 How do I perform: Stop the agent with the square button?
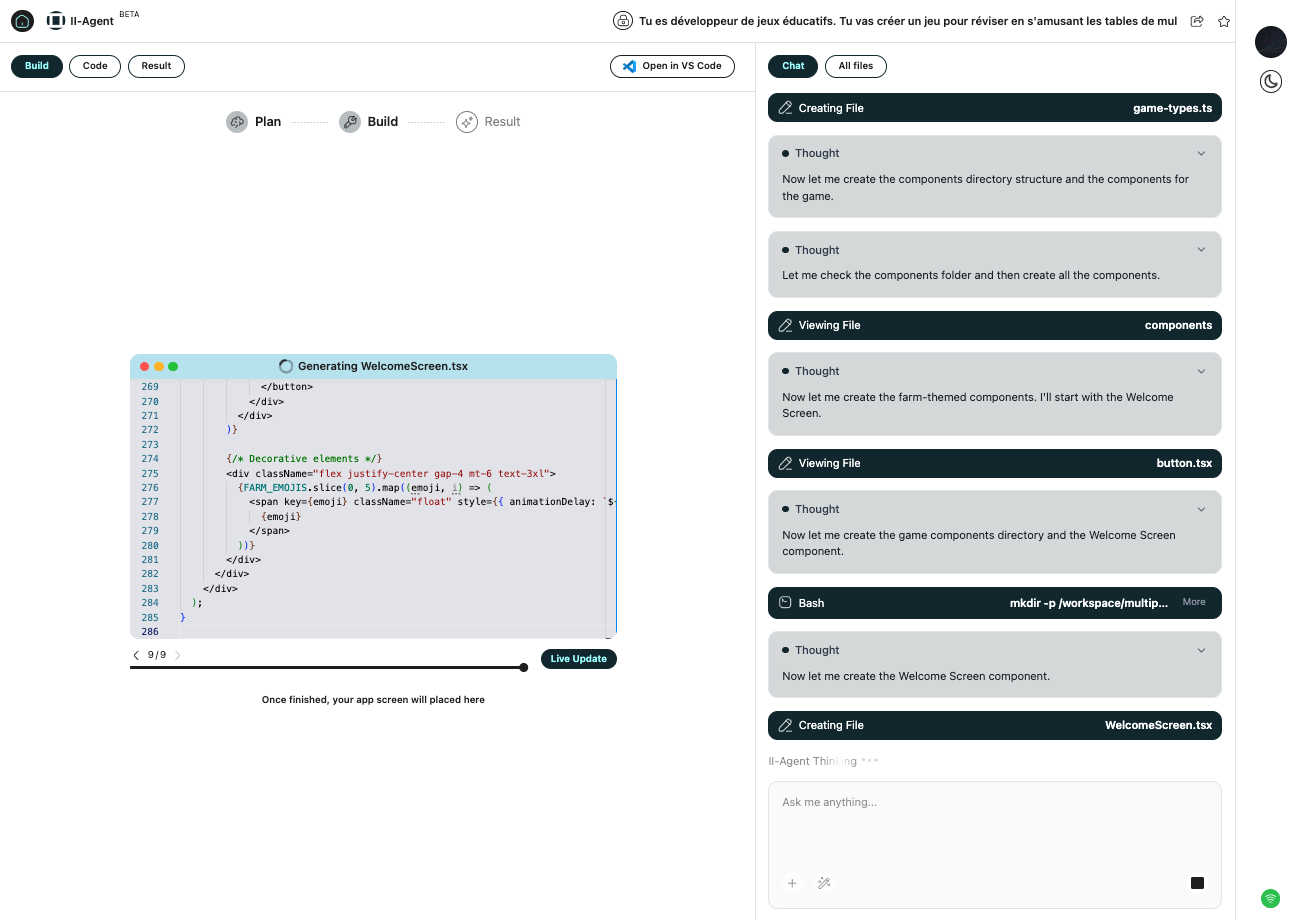1197,883
